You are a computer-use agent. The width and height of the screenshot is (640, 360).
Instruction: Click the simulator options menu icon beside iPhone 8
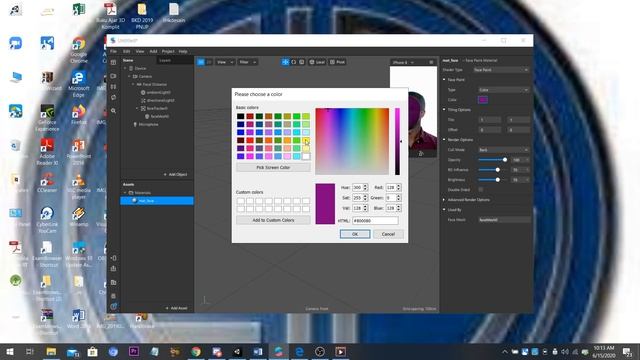(x=431, y=62)
